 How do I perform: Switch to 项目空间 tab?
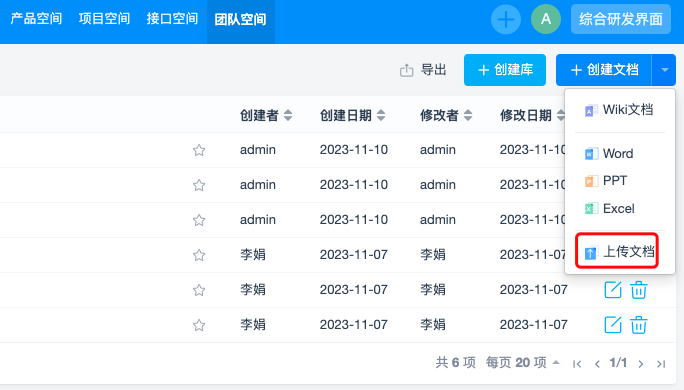click(x=104, y=19)
